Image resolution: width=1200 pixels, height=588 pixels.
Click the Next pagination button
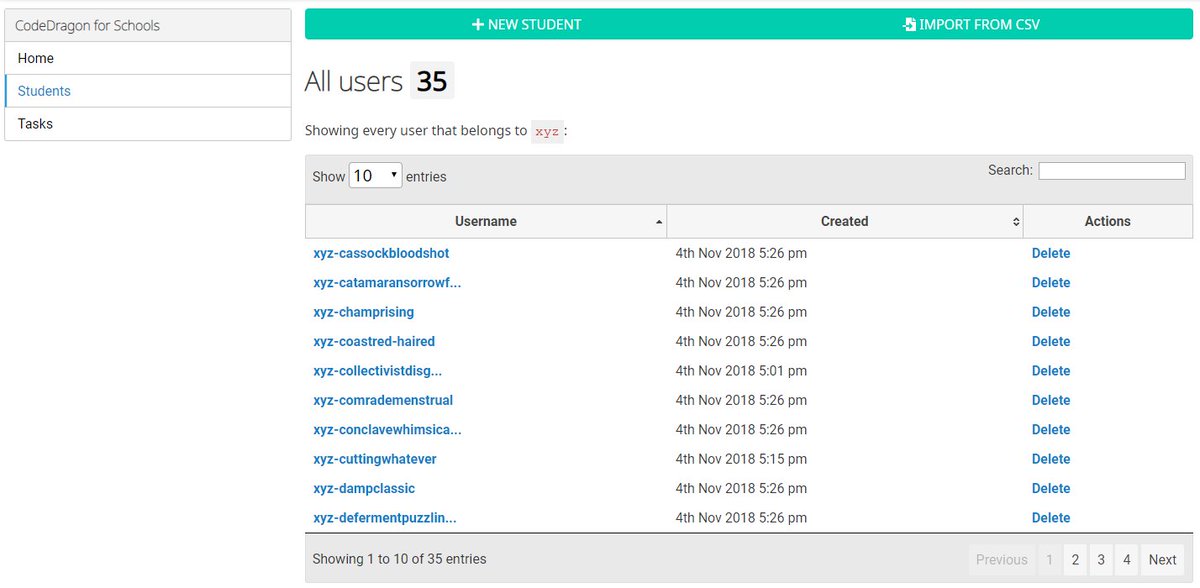1162,560
